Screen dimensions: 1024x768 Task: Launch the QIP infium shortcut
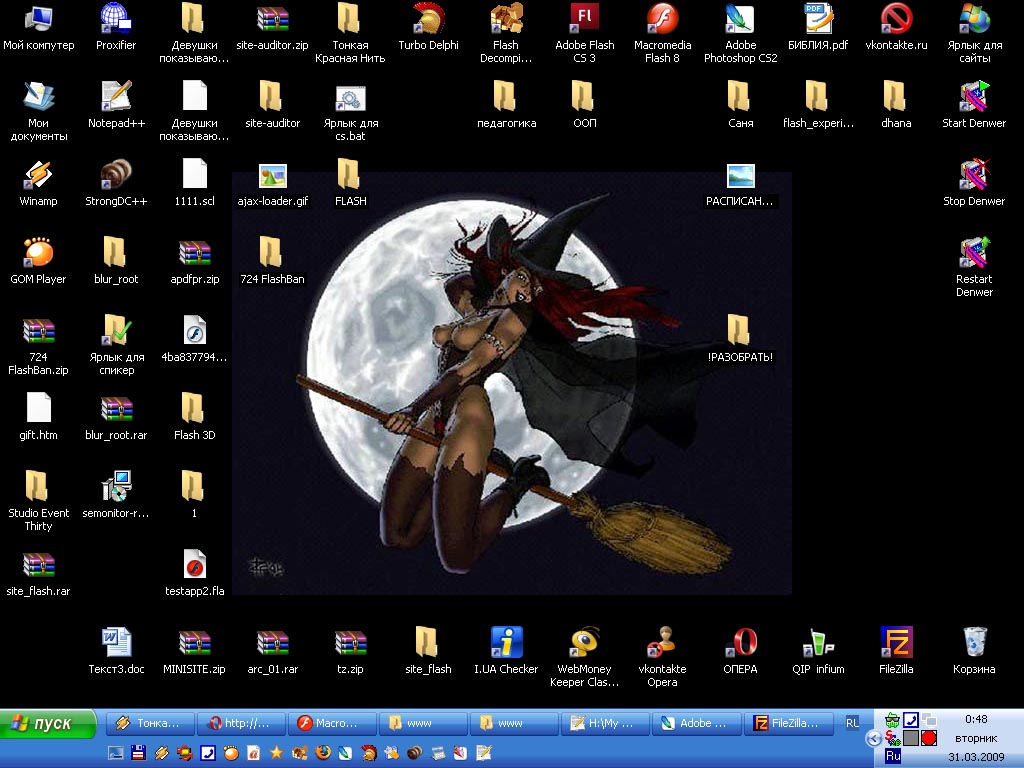pyautogui.click(x=818, y=650)
